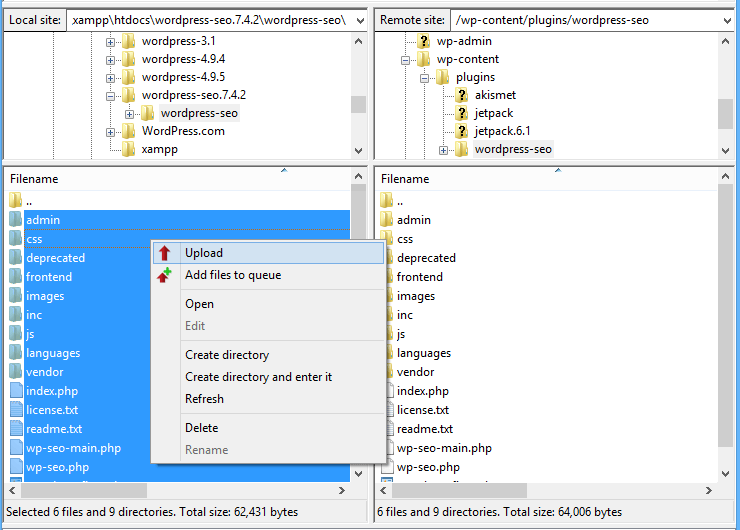Select WordPress.com in the local tree

[x=183, y=131]
